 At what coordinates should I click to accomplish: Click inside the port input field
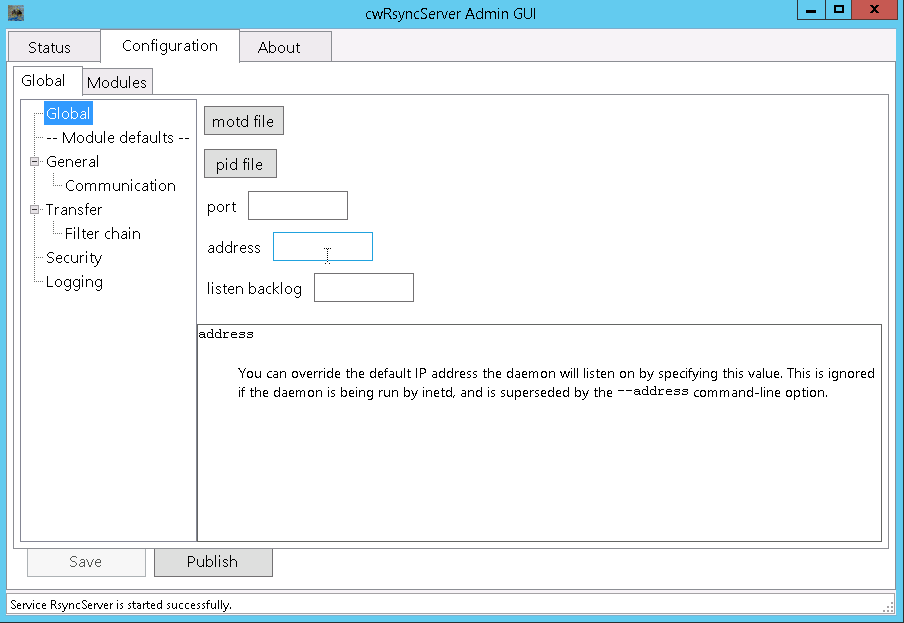(x=297, y=205)
